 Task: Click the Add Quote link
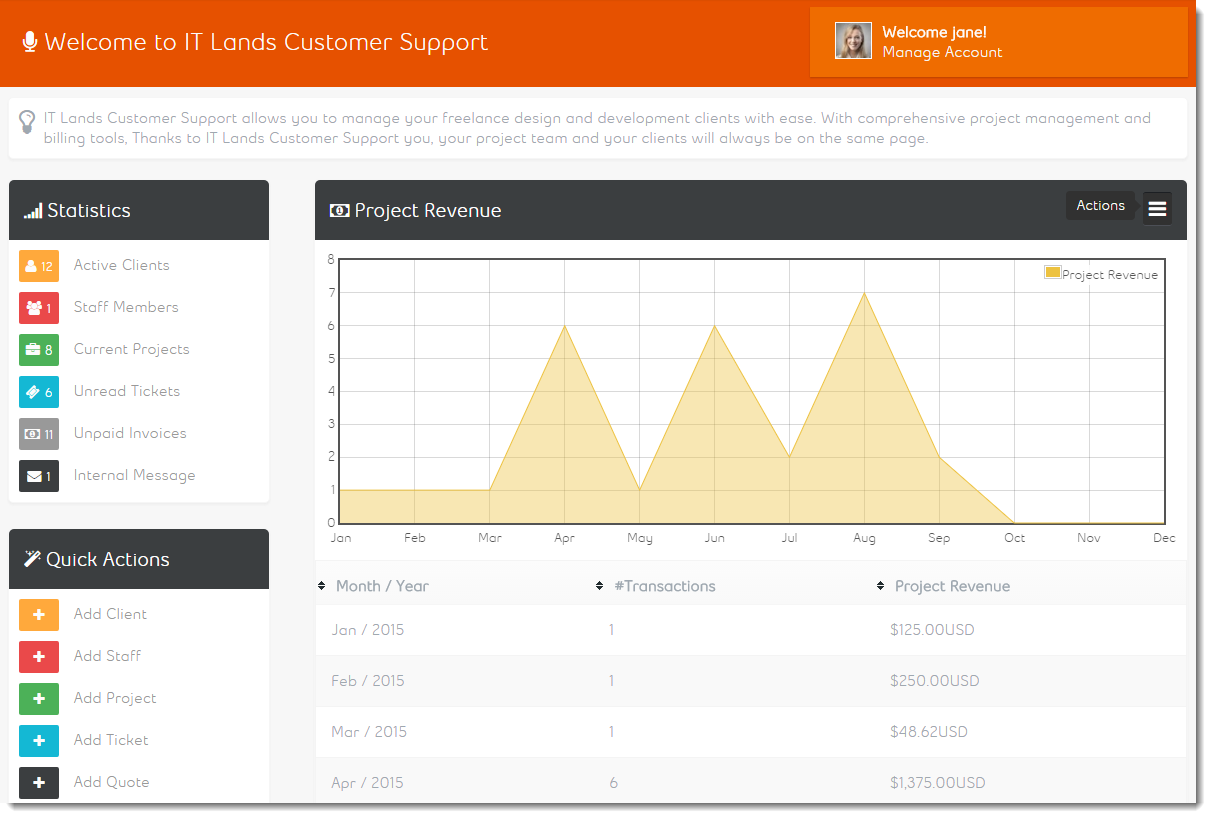point(112,782)
